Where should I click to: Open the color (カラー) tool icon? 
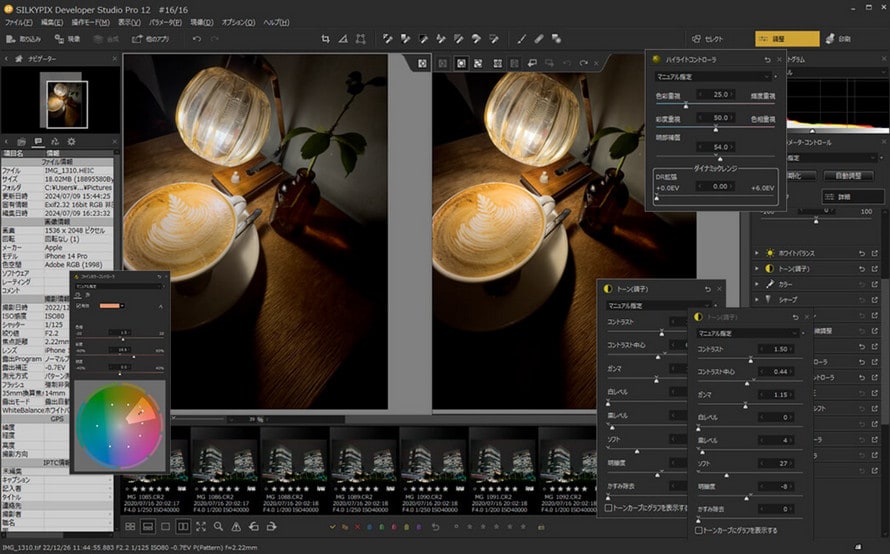[x=770, y=284]
